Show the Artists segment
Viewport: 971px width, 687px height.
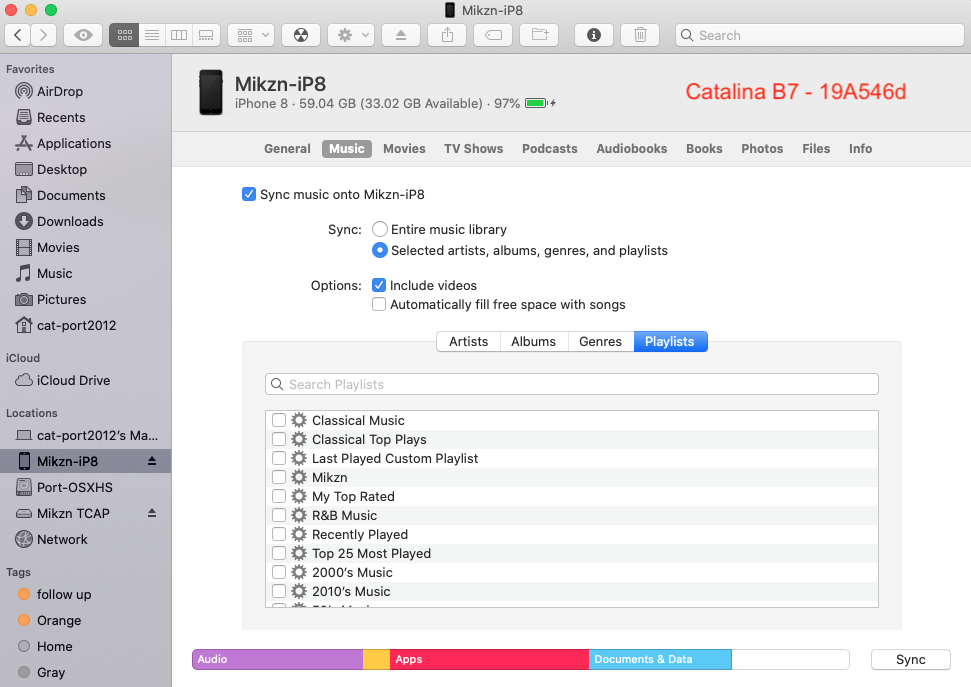[468, 341]
